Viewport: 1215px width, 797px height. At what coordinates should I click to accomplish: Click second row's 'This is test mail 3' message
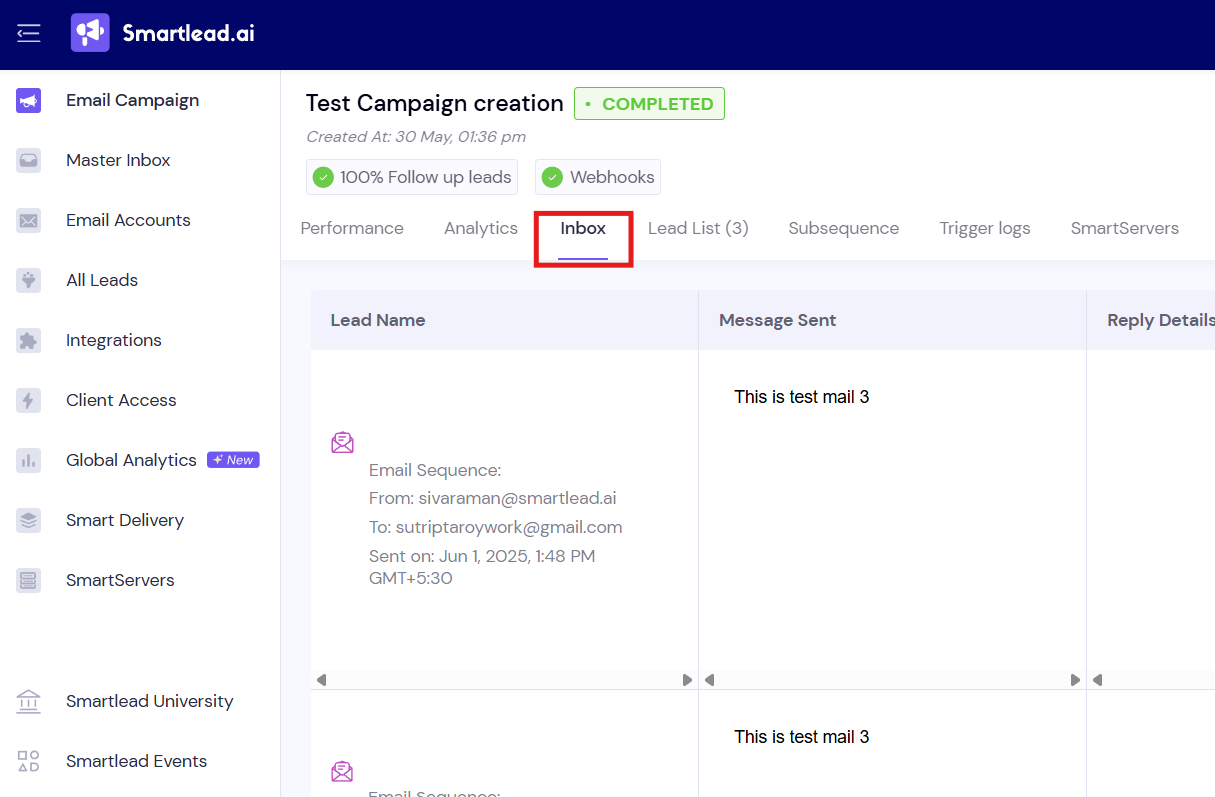tap(802, 737)
